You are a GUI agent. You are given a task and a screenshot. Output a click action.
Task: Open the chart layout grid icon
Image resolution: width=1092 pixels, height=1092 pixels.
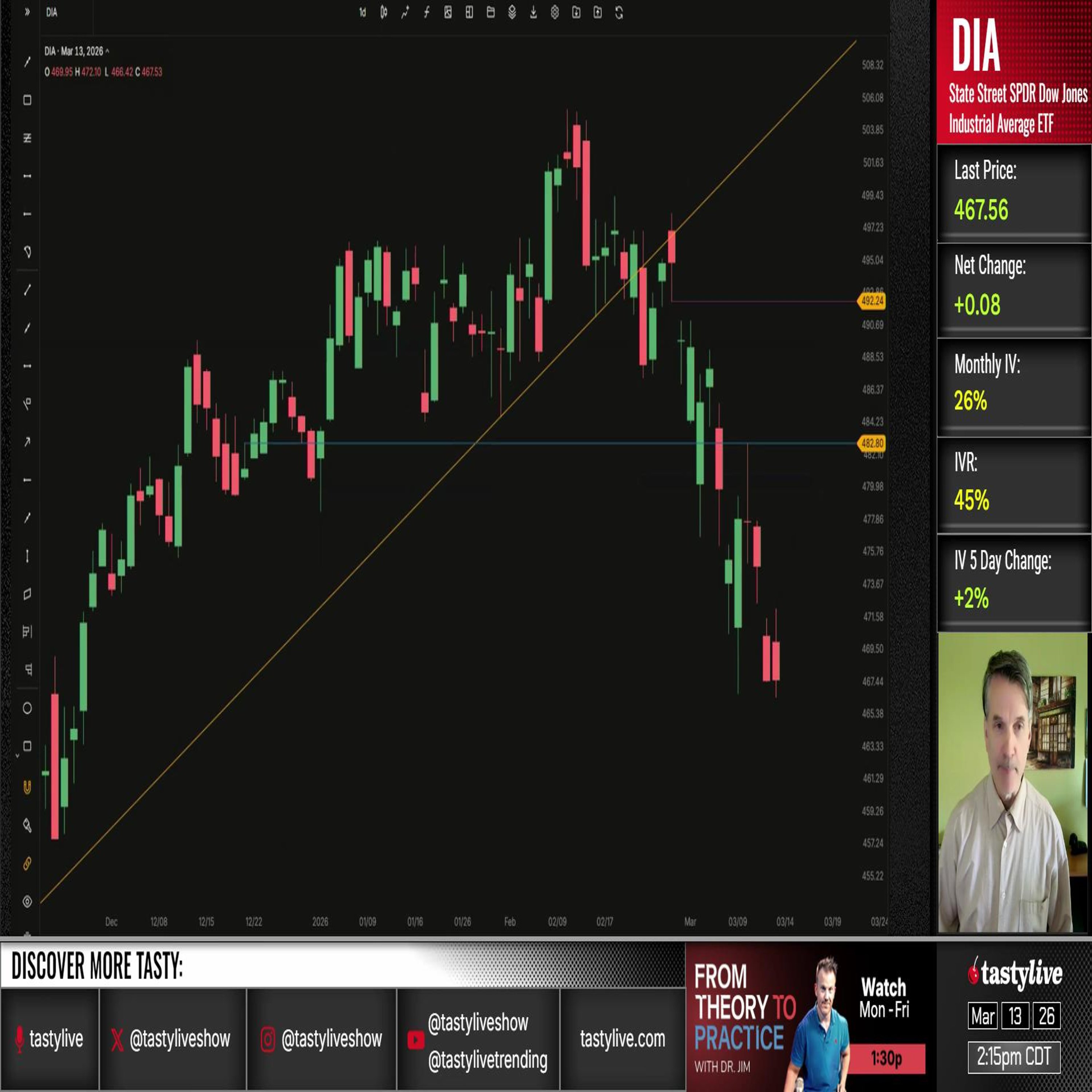click(469, 12)
